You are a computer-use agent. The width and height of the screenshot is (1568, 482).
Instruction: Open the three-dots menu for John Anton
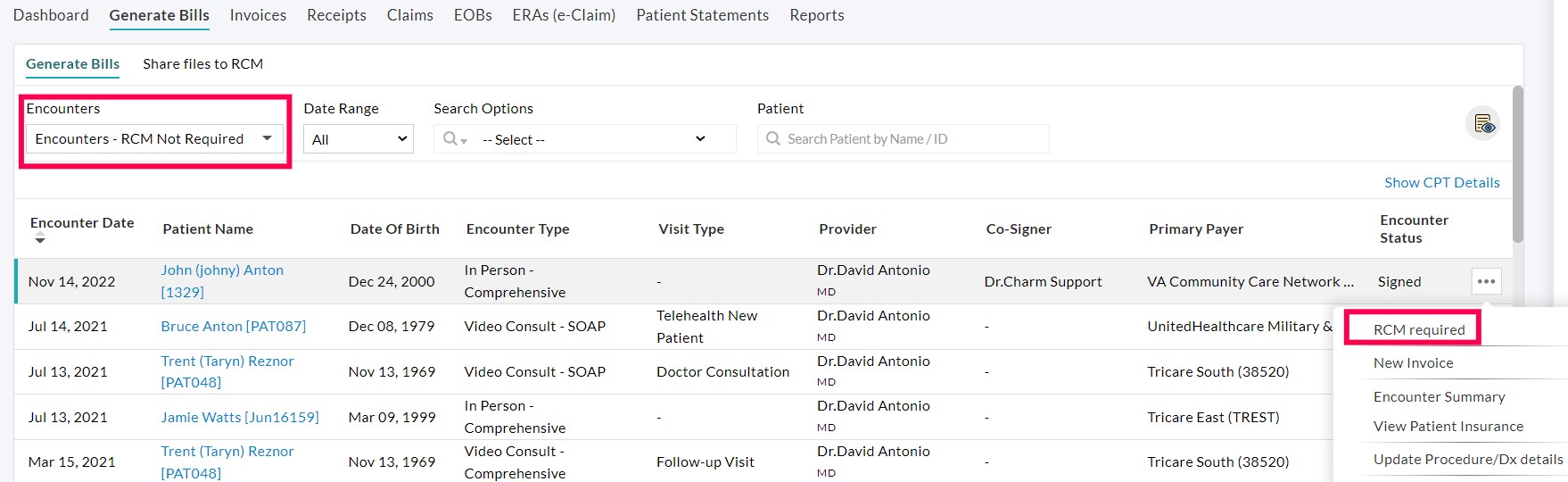pyautogui.click(x=1486, y=281)
